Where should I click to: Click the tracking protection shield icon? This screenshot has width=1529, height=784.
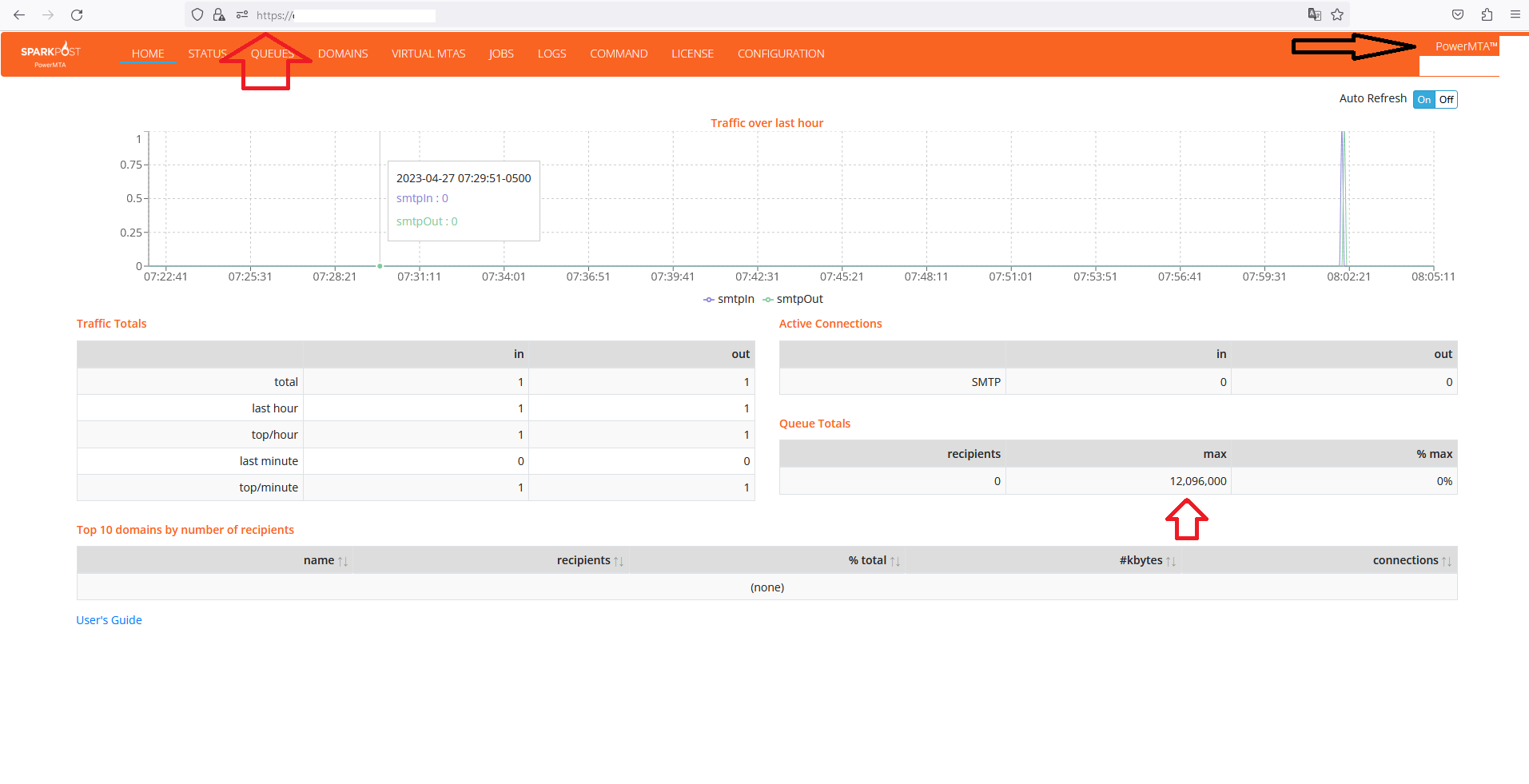(197, 15)
